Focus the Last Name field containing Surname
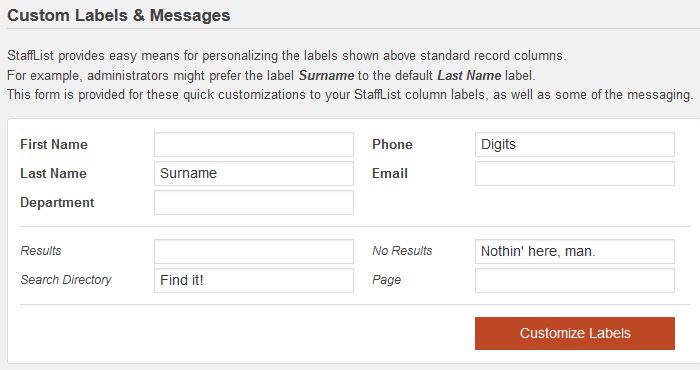The height and width of the screenshot is (370, 700). click(254, 173)
